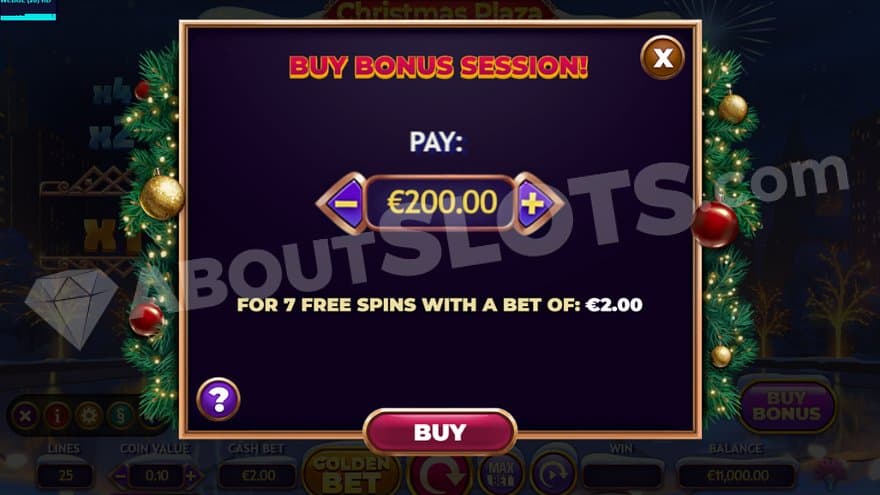Viewport: 880px width, 495px height.
Task: Click the dimmed BUY BONUS button
Action: [x=787, y=406]
